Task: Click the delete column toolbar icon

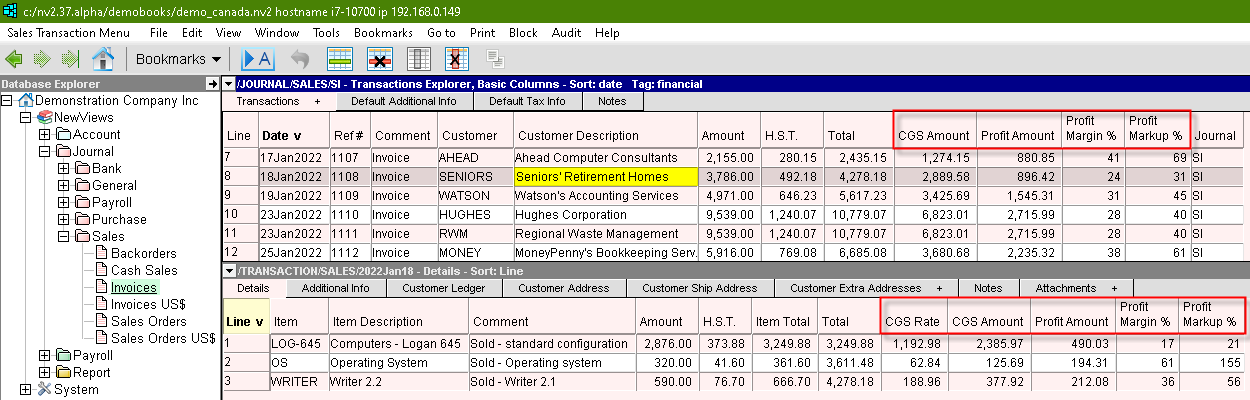Action: coord(457,58)
